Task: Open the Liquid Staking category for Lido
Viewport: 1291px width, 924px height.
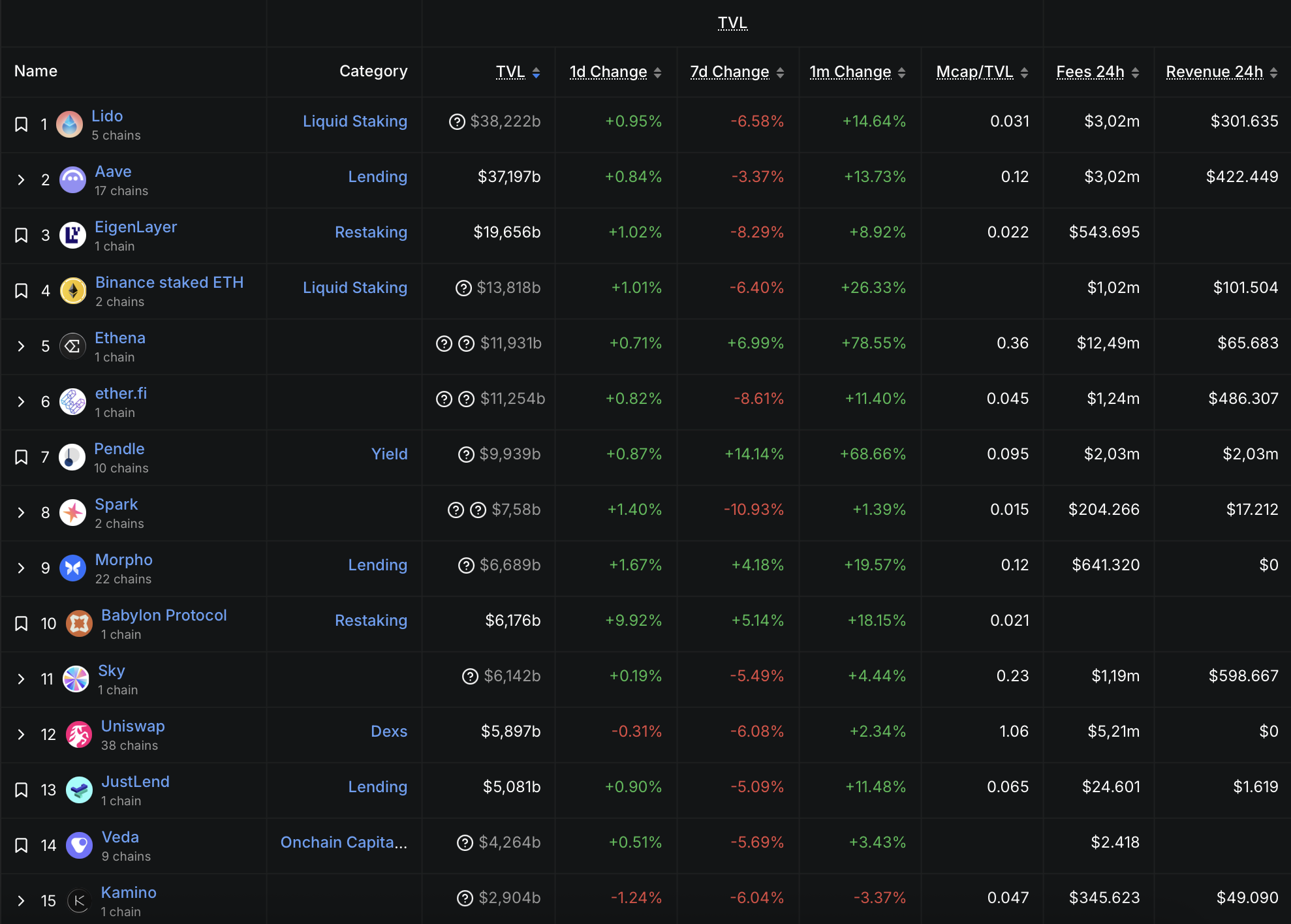Action: coord(354,121)
